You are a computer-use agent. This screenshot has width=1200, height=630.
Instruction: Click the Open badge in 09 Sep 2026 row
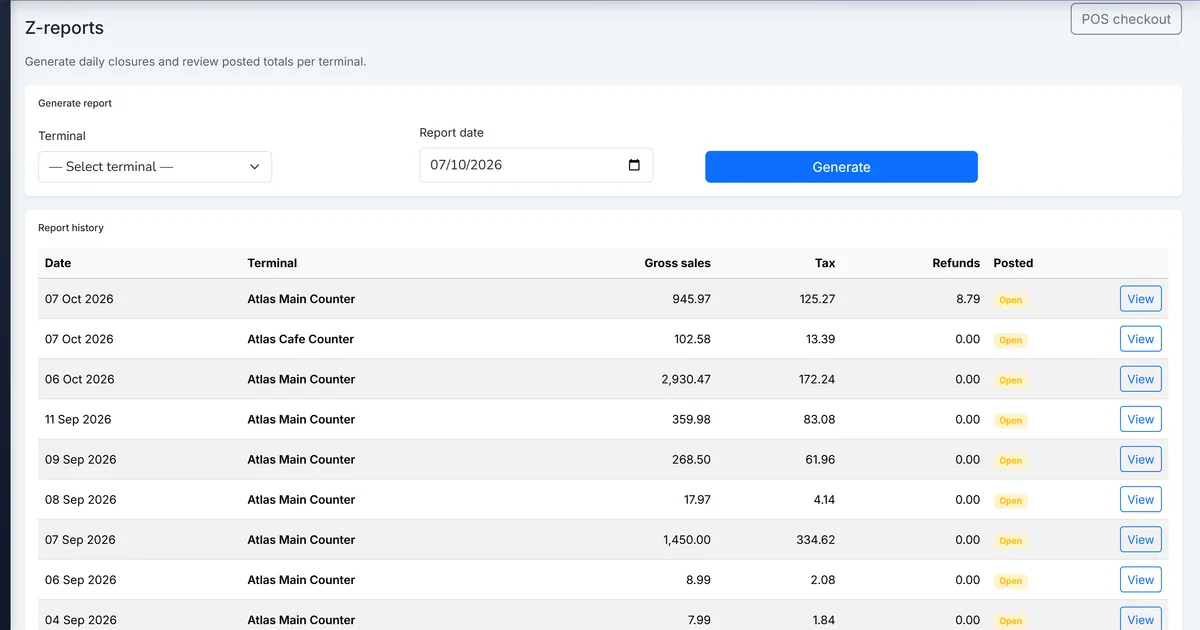click(x=1011, y=460)
